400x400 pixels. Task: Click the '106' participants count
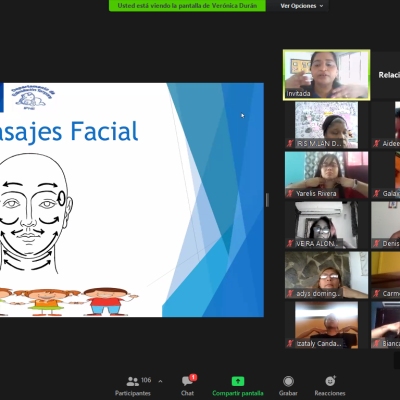click(x=146, y=380)
